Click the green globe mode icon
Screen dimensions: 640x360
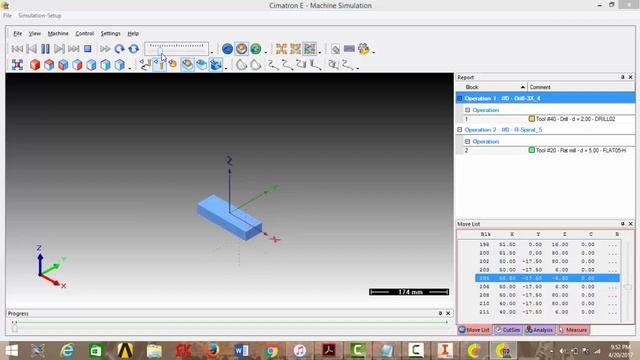pyautogui.click(x=256, y=49)
